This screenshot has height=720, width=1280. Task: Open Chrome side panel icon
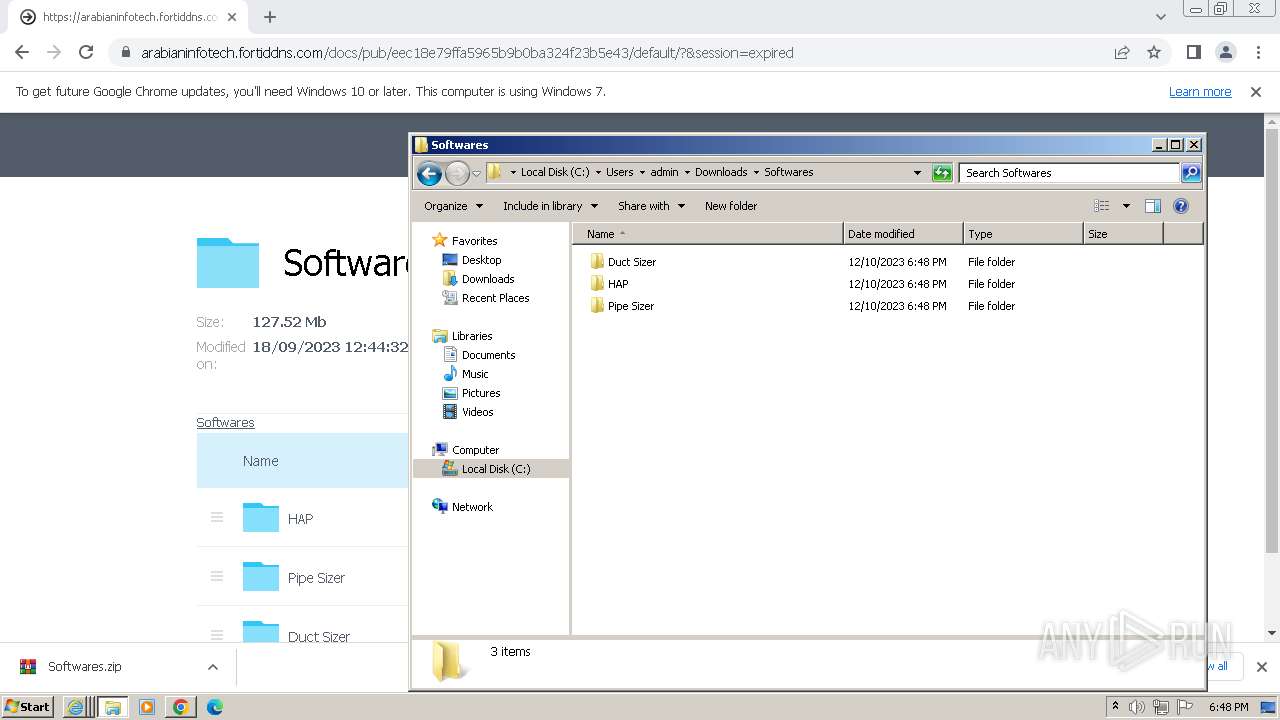coord(1193,53)
